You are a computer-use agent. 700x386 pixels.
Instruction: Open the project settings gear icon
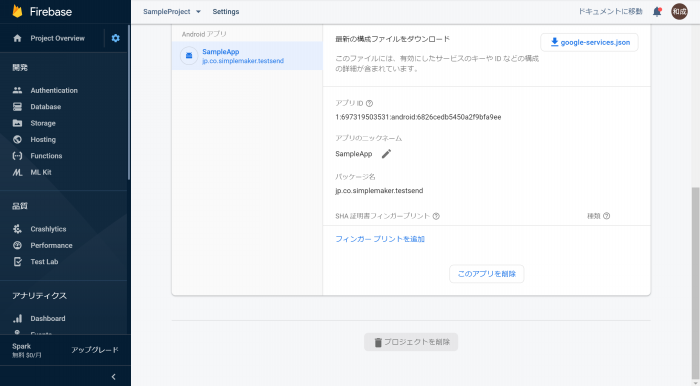coord(116,38)
